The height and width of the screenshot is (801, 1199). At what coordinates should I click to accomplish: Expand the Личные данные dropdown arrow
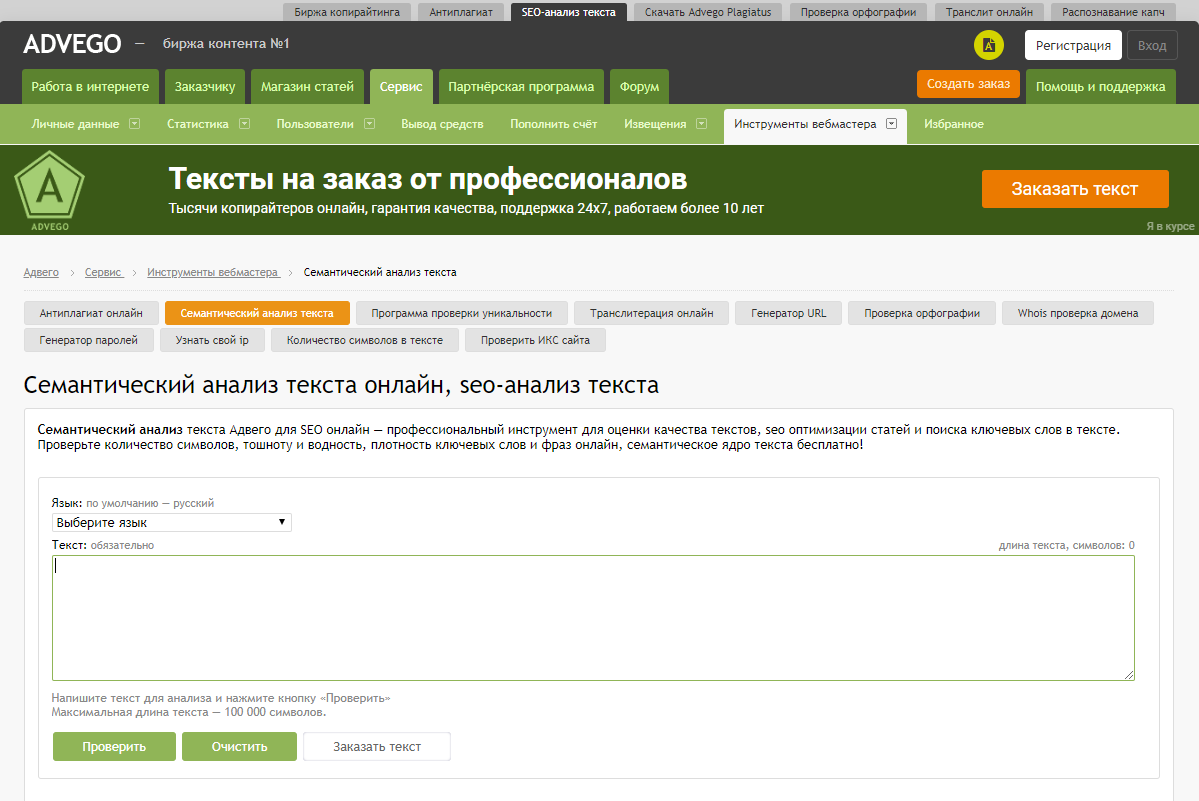[135, 124]
